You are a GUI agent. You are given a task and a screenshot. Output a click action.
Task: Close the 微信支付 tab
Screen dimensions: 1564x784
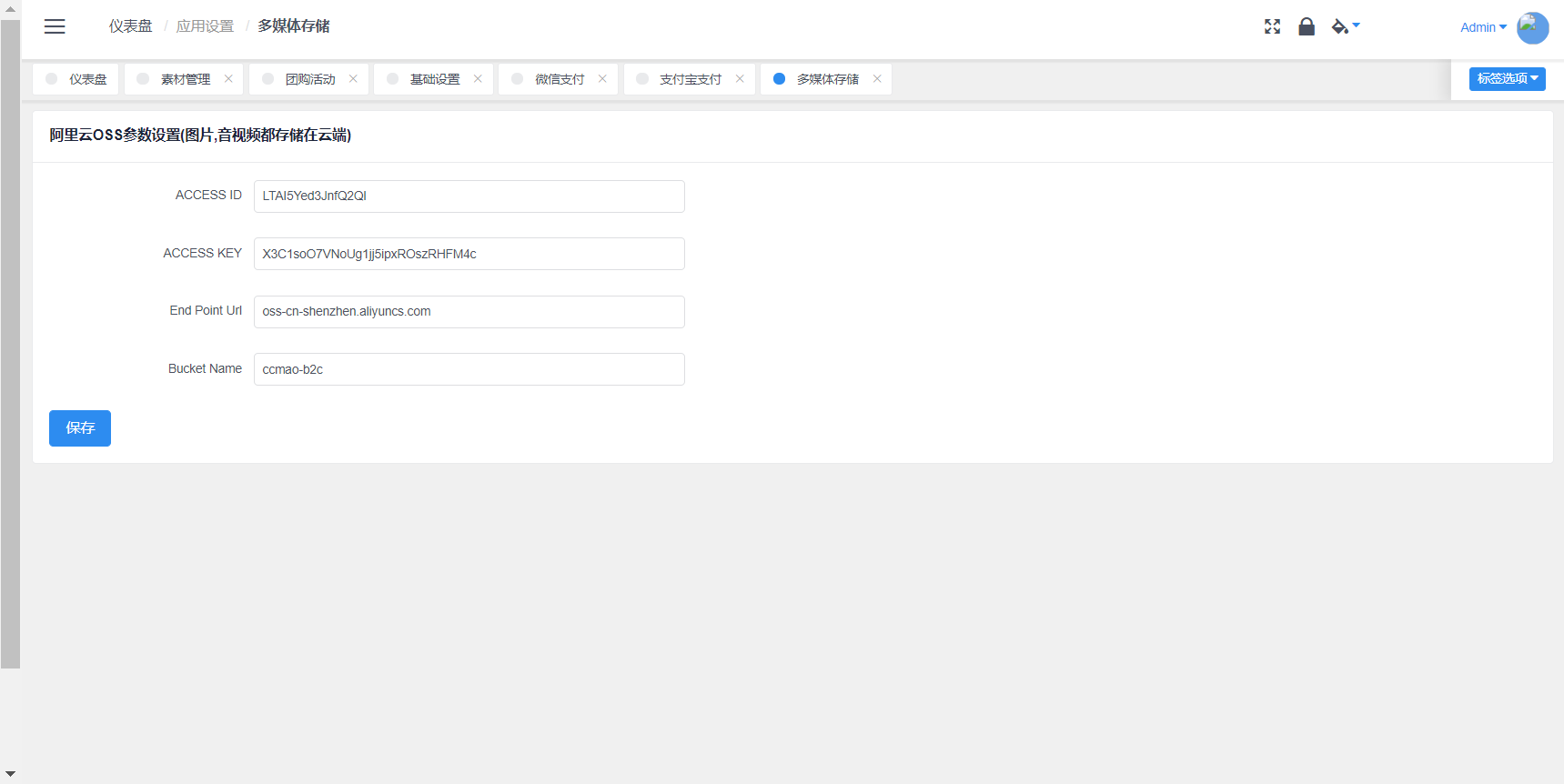[x=602, y=79]
